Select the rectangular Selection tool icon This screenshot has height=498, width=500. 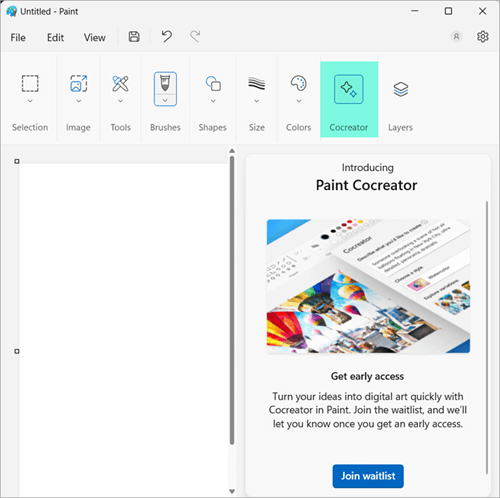(x=30, y=83)
